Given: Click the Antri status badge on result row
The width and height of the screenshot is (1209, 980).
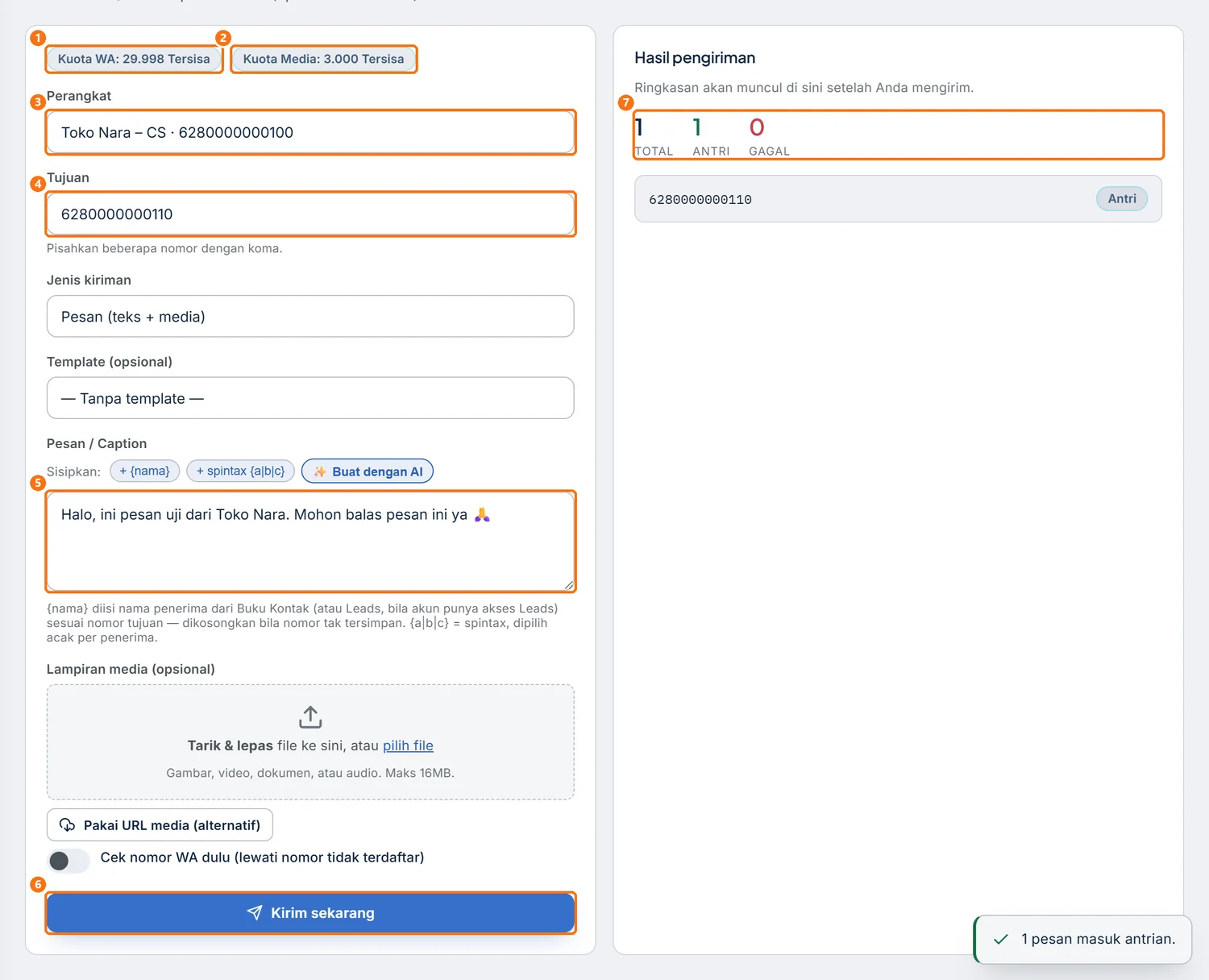Looking at the screenshot, I should pos(1122,198).
